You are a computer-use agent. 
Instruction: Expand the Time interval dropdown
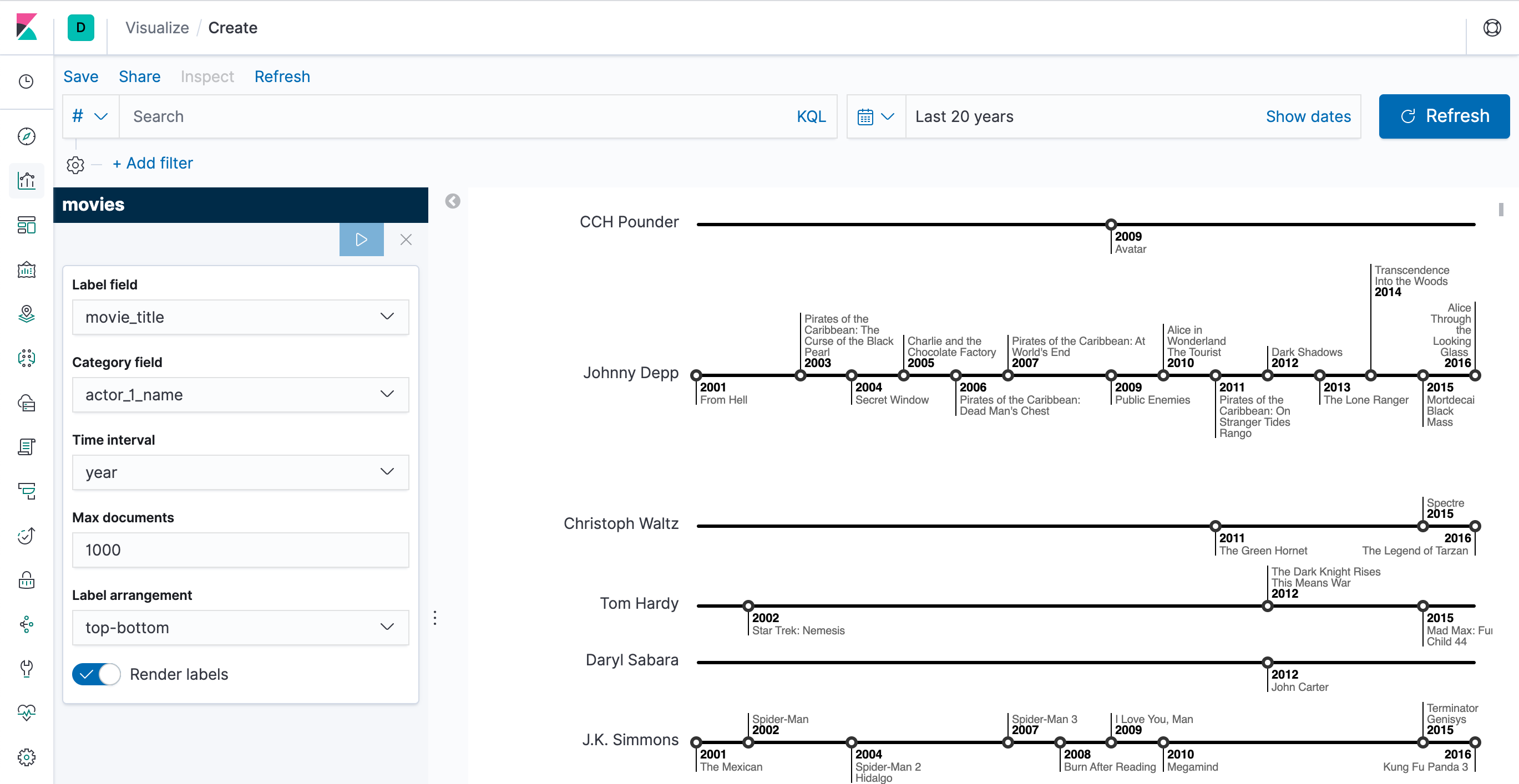pyautogui.click(x=241, y=472)
